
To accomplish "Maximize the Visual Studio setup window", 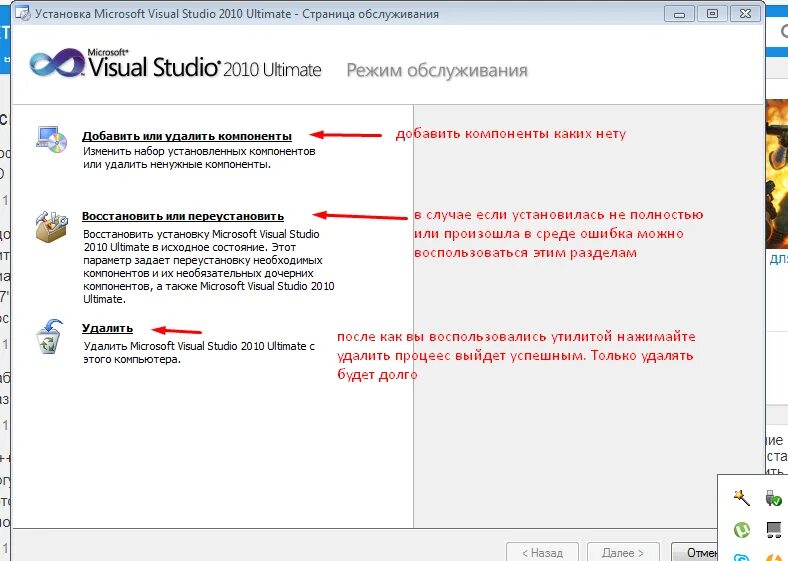I will point(713,14).
